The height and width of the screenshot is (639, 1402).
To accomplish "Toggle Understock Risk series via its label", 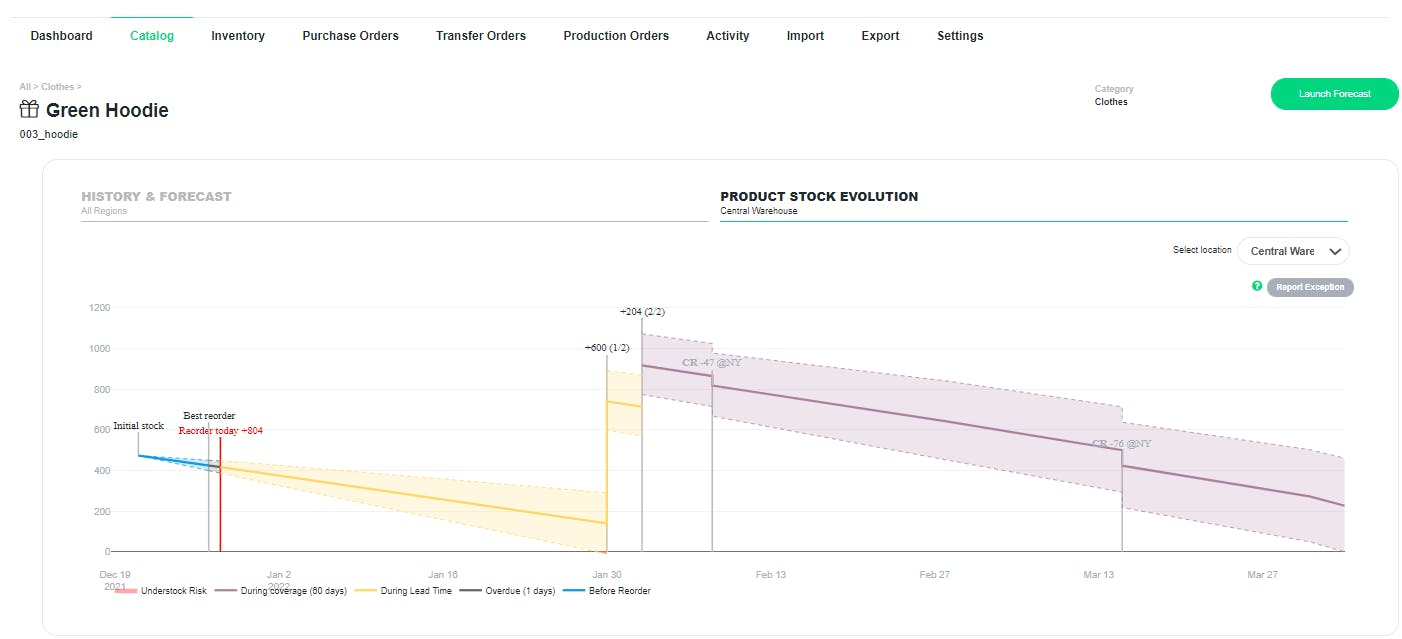I will 172,591.
